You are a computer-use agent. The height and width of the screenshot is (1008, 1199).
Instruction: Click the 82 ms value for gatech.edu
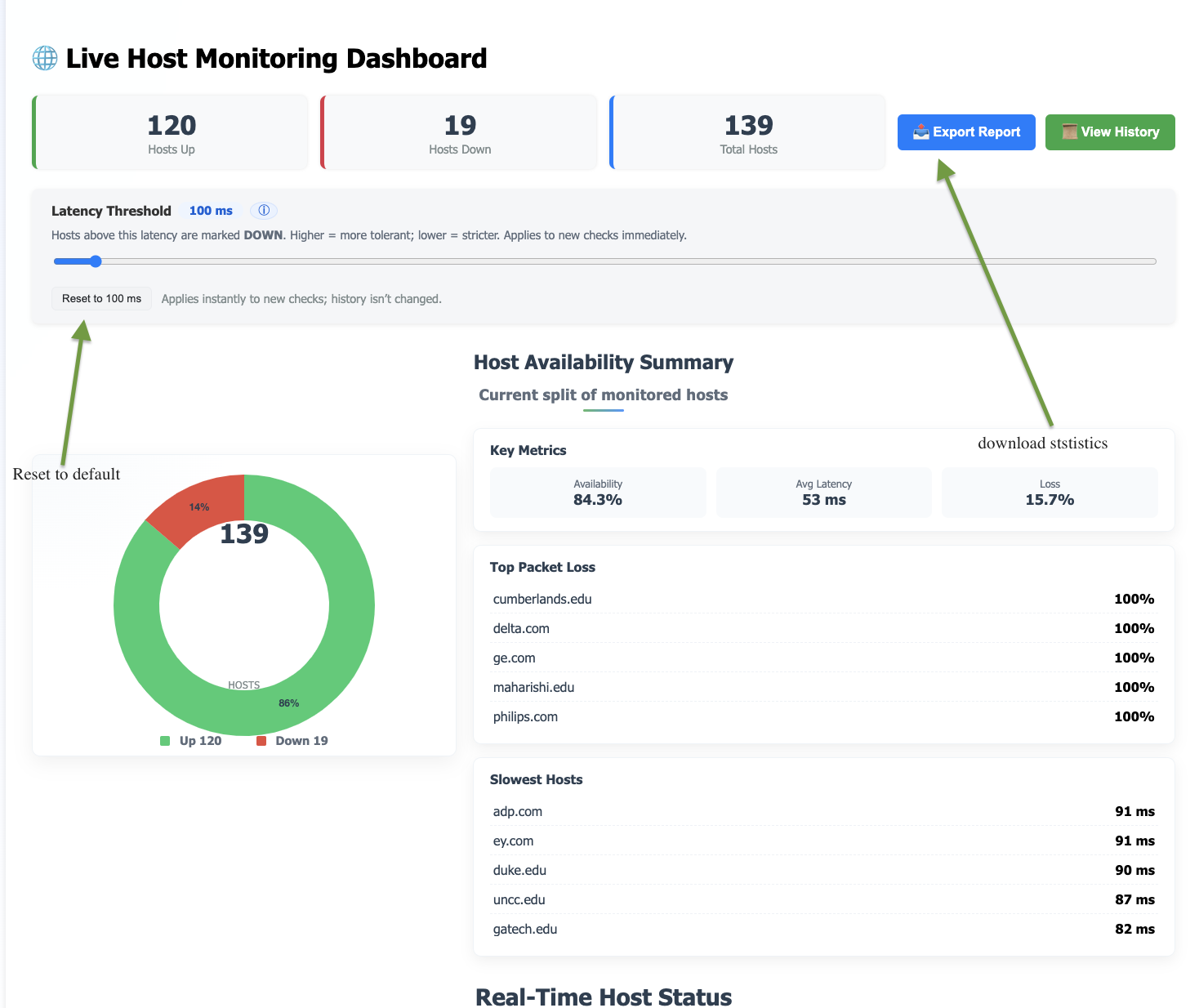(x=1134, y=929)
